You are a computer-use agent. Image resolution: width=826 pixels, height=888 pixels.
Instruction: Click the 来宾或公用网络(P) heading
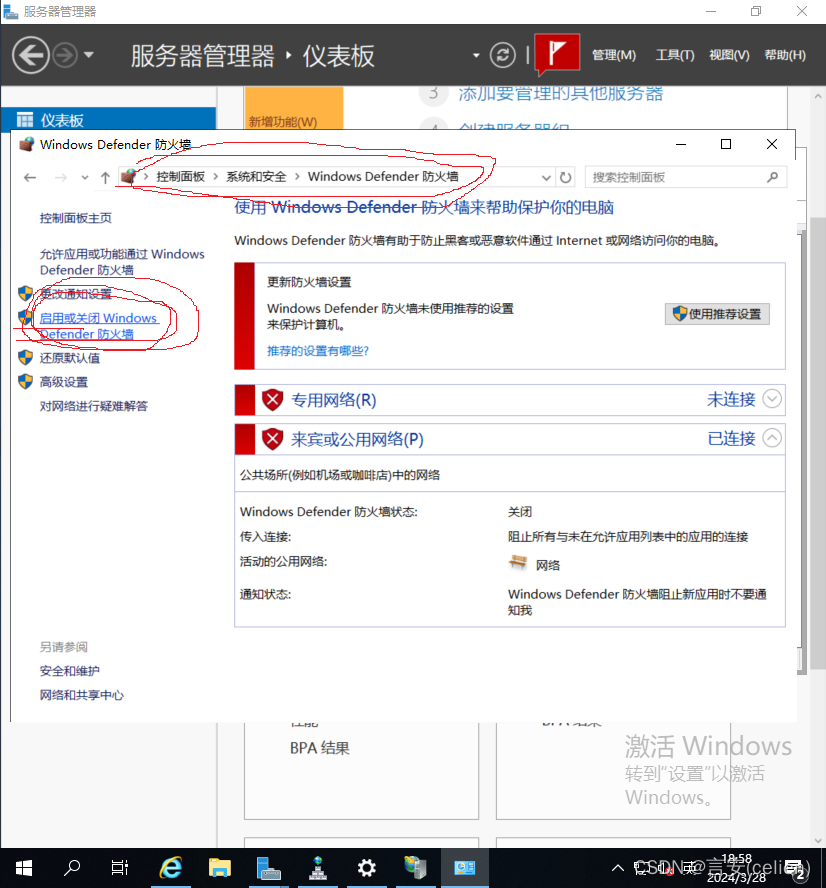coord(357,439)
